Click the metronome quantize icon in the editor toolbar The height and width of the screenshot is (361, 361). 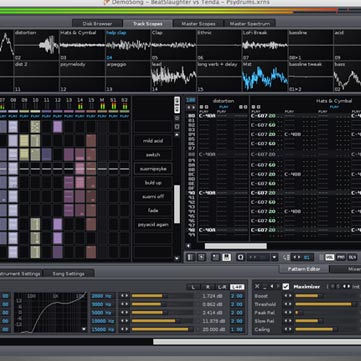pyautogui.click(x=241, y=257)
